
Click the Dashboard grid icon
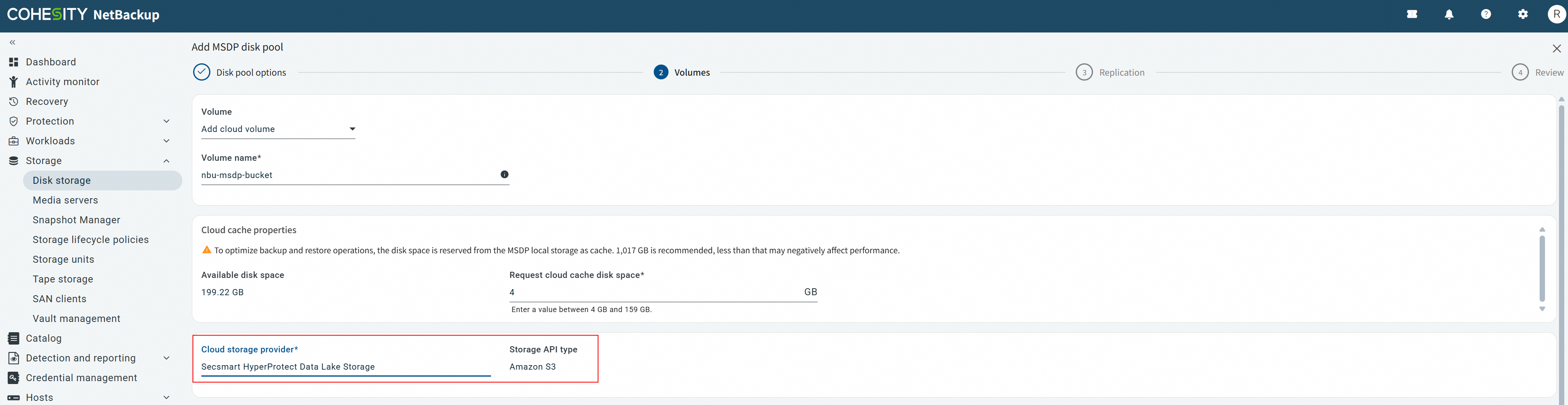click(x=14, y=62)
